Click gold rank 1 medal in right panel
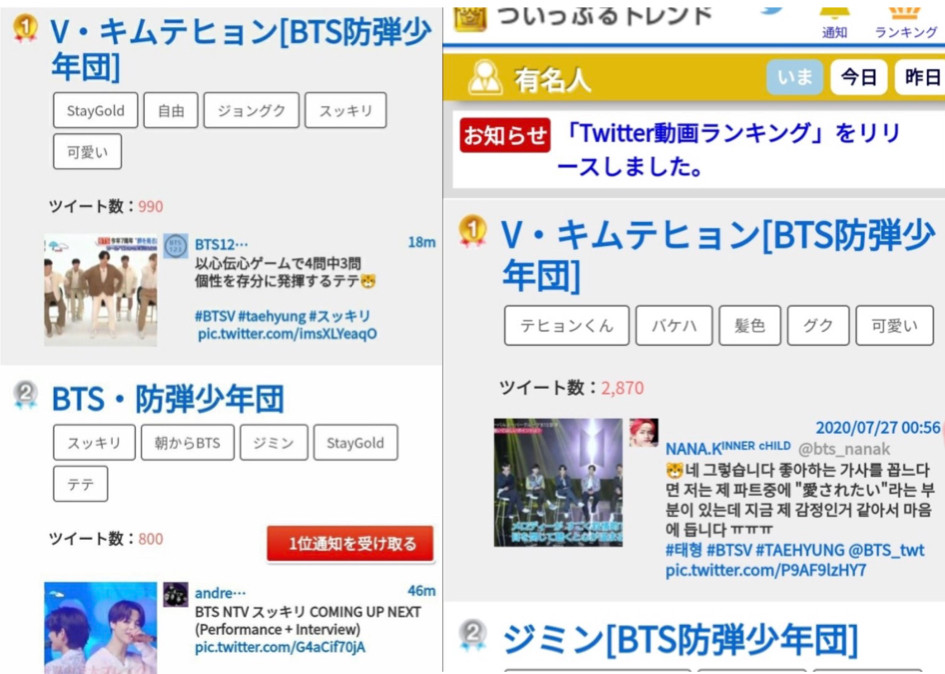 pos(473,231)
